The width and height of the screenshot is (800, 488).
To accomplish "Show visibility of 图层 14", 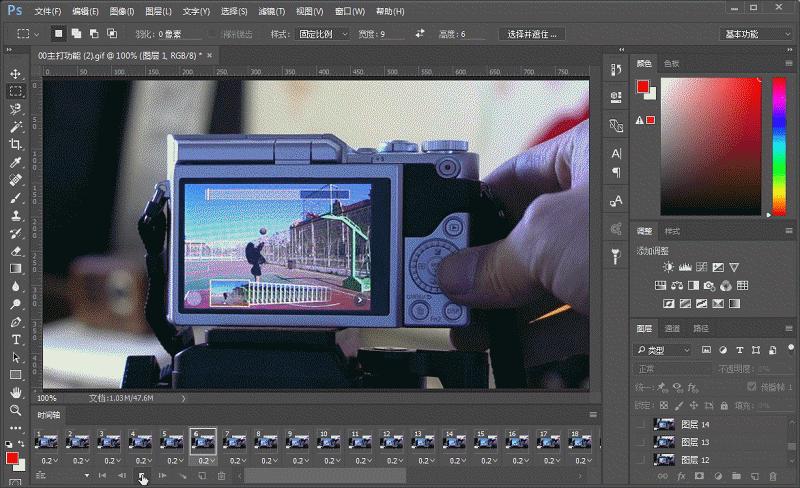I will click(641, 424).
